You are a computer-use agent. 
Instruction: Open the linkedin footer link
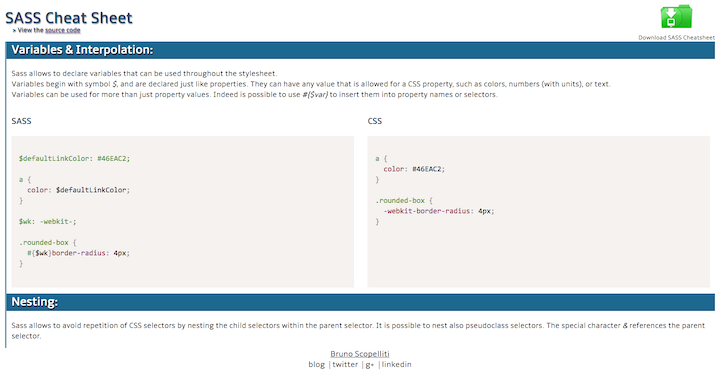click(x=396, y=364)
